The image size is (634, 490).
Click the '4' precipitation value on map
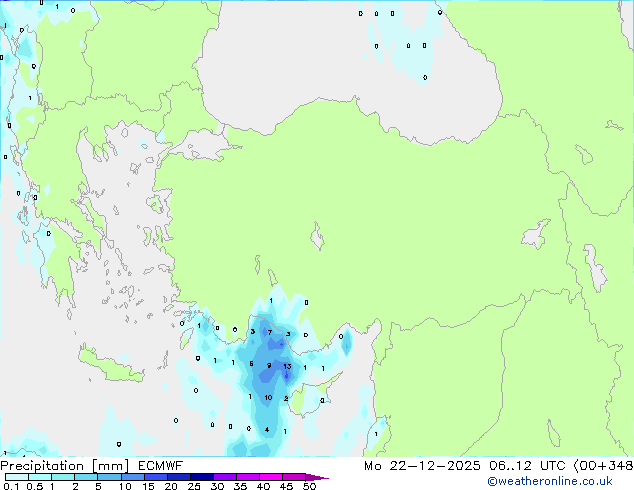click(267, 429)
